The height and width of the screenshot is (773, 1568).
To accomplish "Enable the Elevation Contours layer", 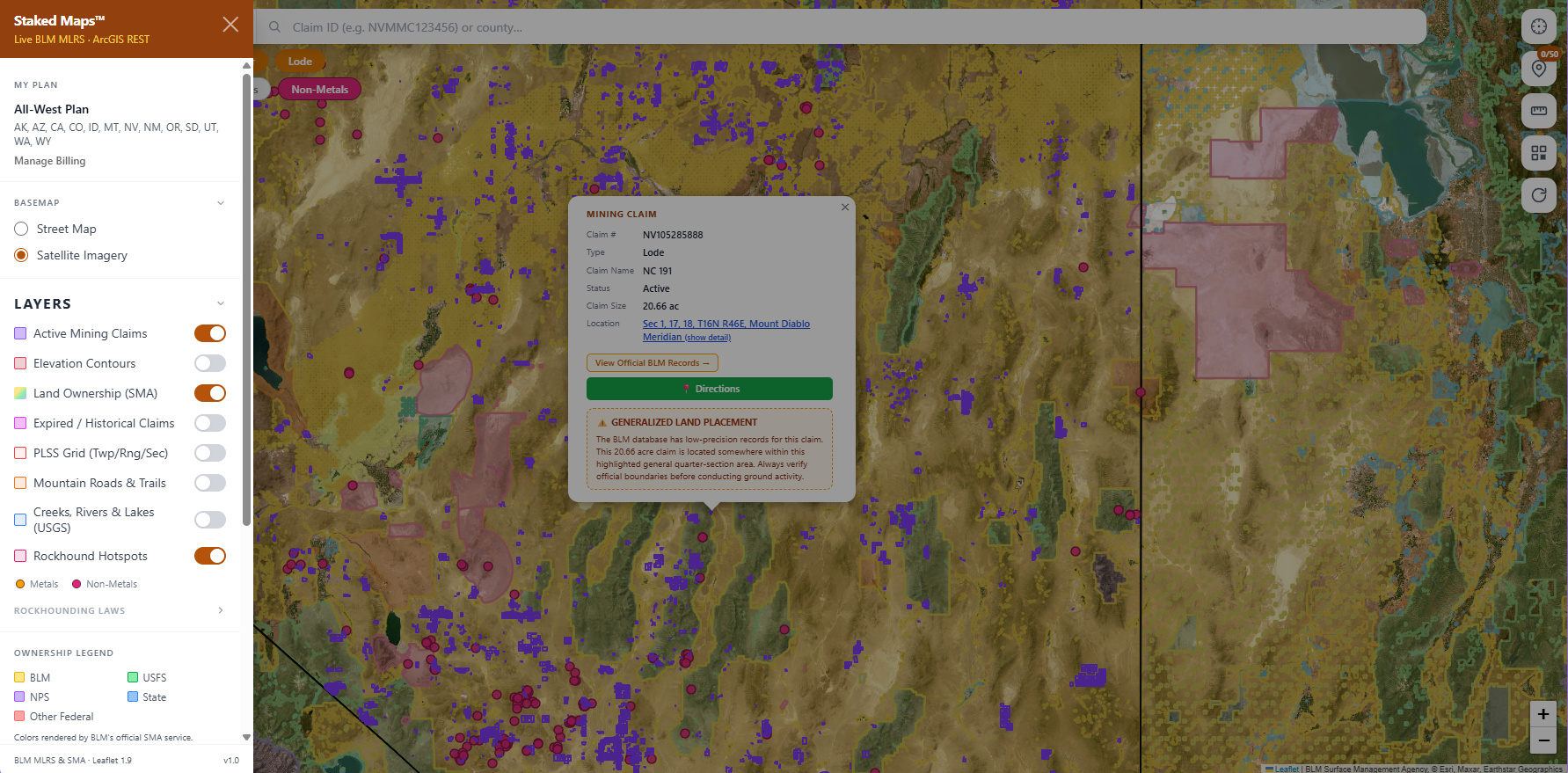I will click(210, 363).
